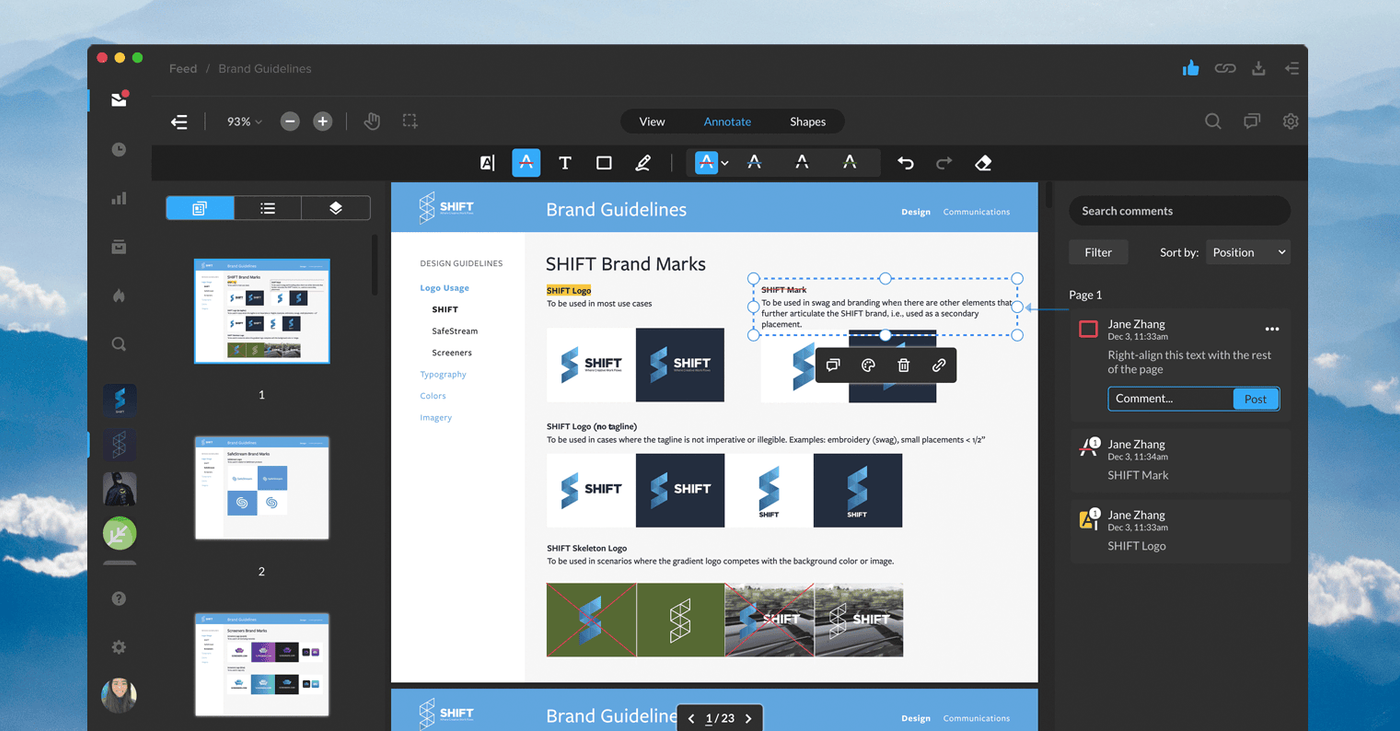Select page 1 thumbnail
Screen dimensions: 1400x731
[x=262, y=311]
